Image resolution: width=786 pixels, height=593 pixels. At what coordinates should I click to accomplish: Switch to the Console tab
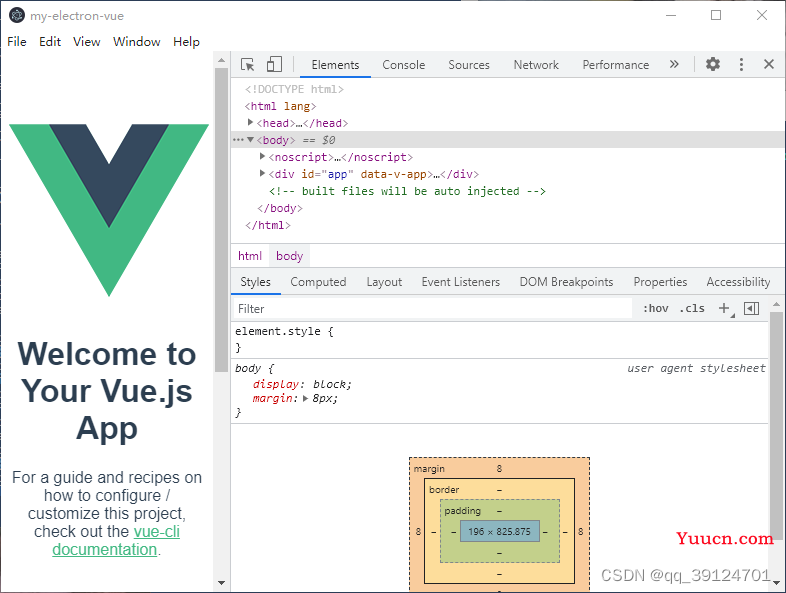[x=404, y=65]
